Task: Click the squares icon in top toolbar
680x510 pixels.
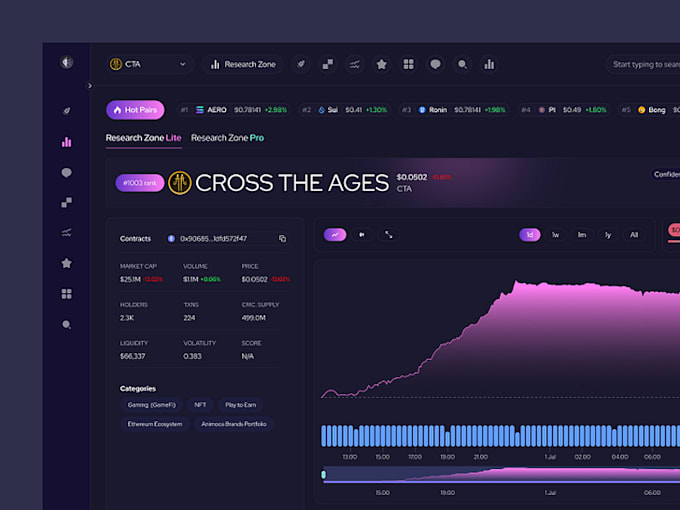Action: click(327, 64)
